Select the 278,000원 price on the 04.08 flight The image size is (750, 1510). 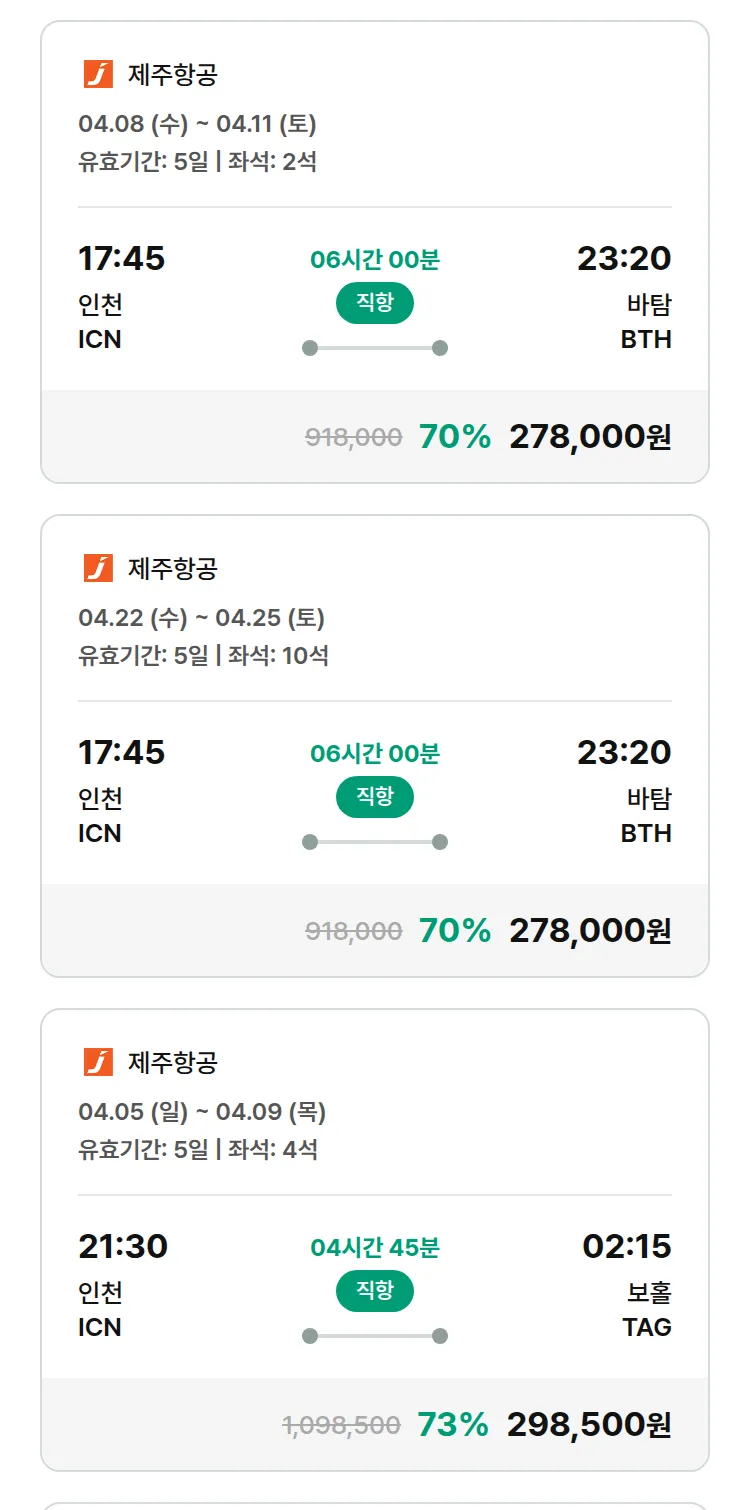point(590,437)
